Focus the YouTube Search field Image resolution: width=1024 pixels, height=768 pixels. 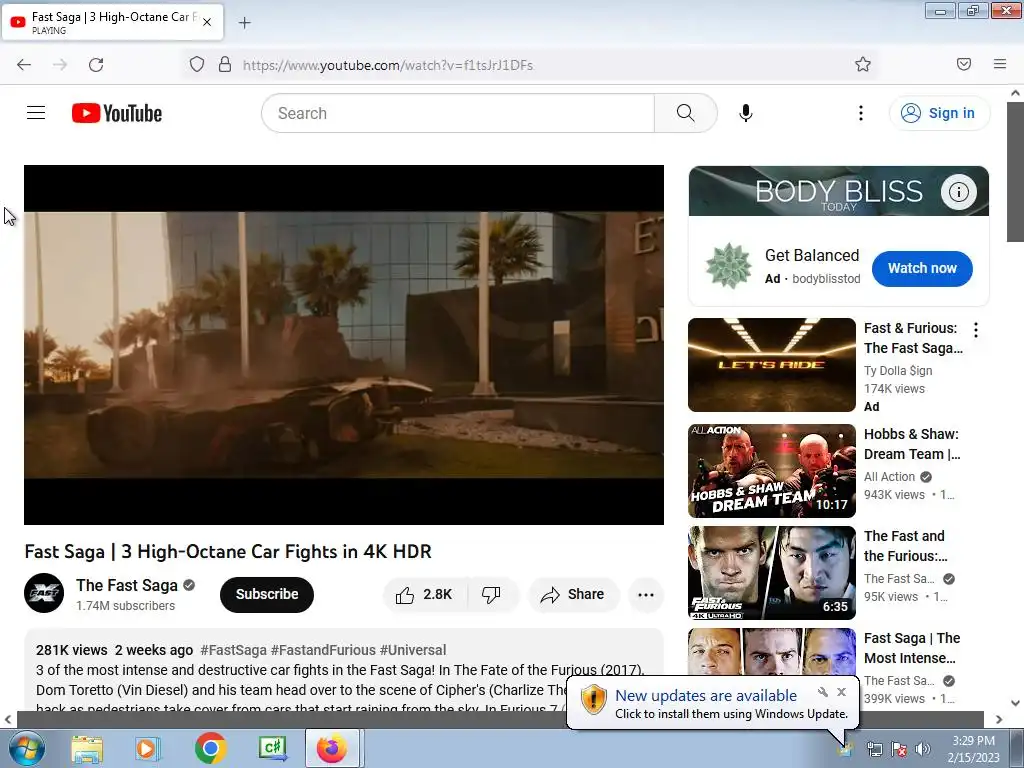coord(458,113)
